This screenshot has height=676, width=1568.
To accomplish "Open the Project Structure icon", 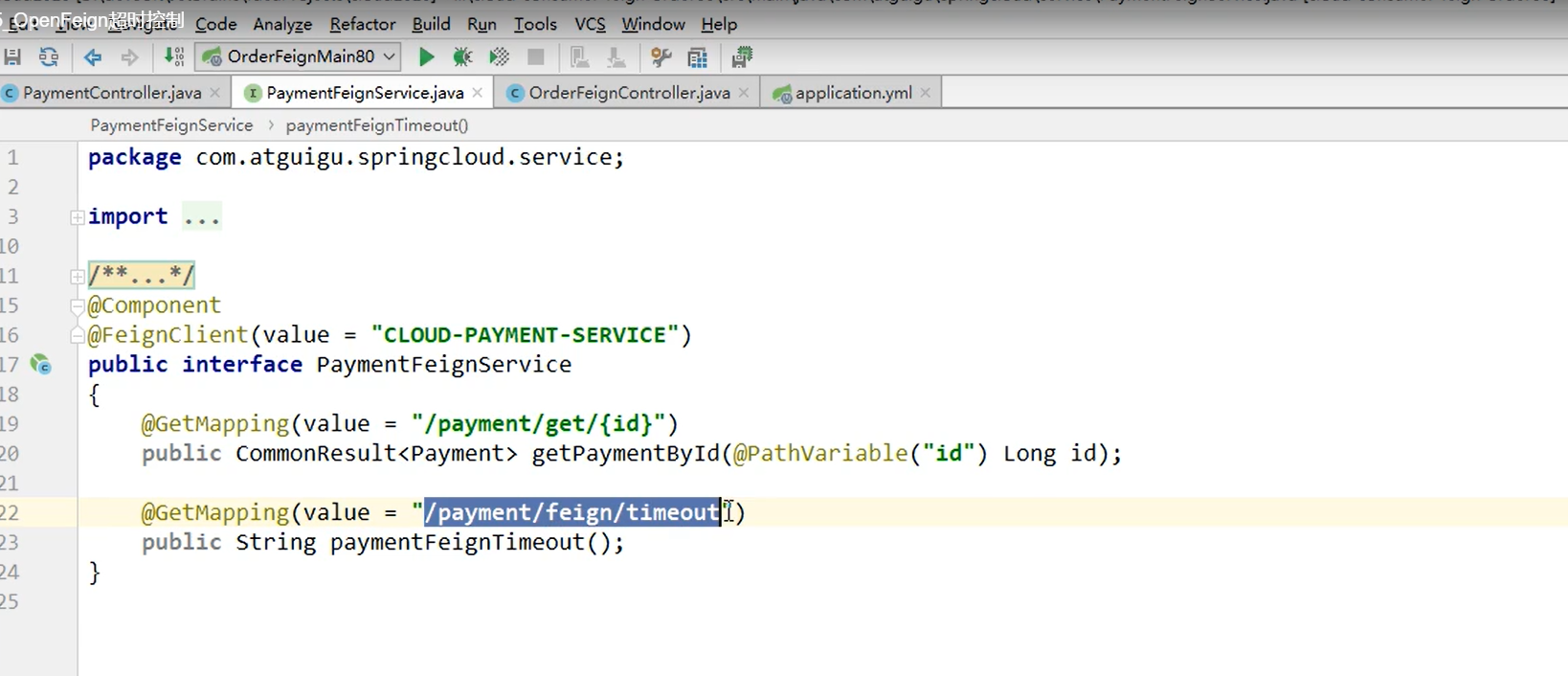I will [x=698, y=57].
